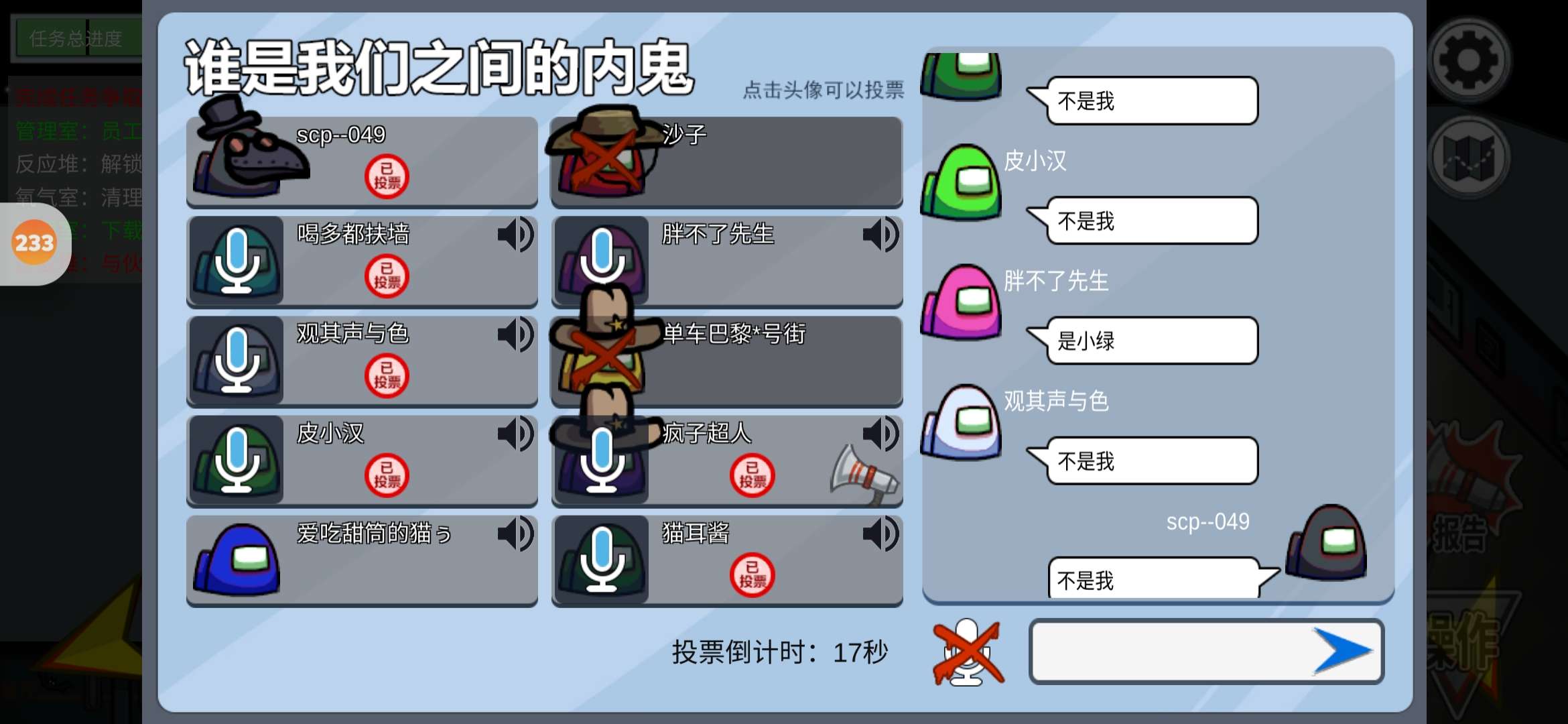Mute speaker for 胖不了先生

pos(880,235)
